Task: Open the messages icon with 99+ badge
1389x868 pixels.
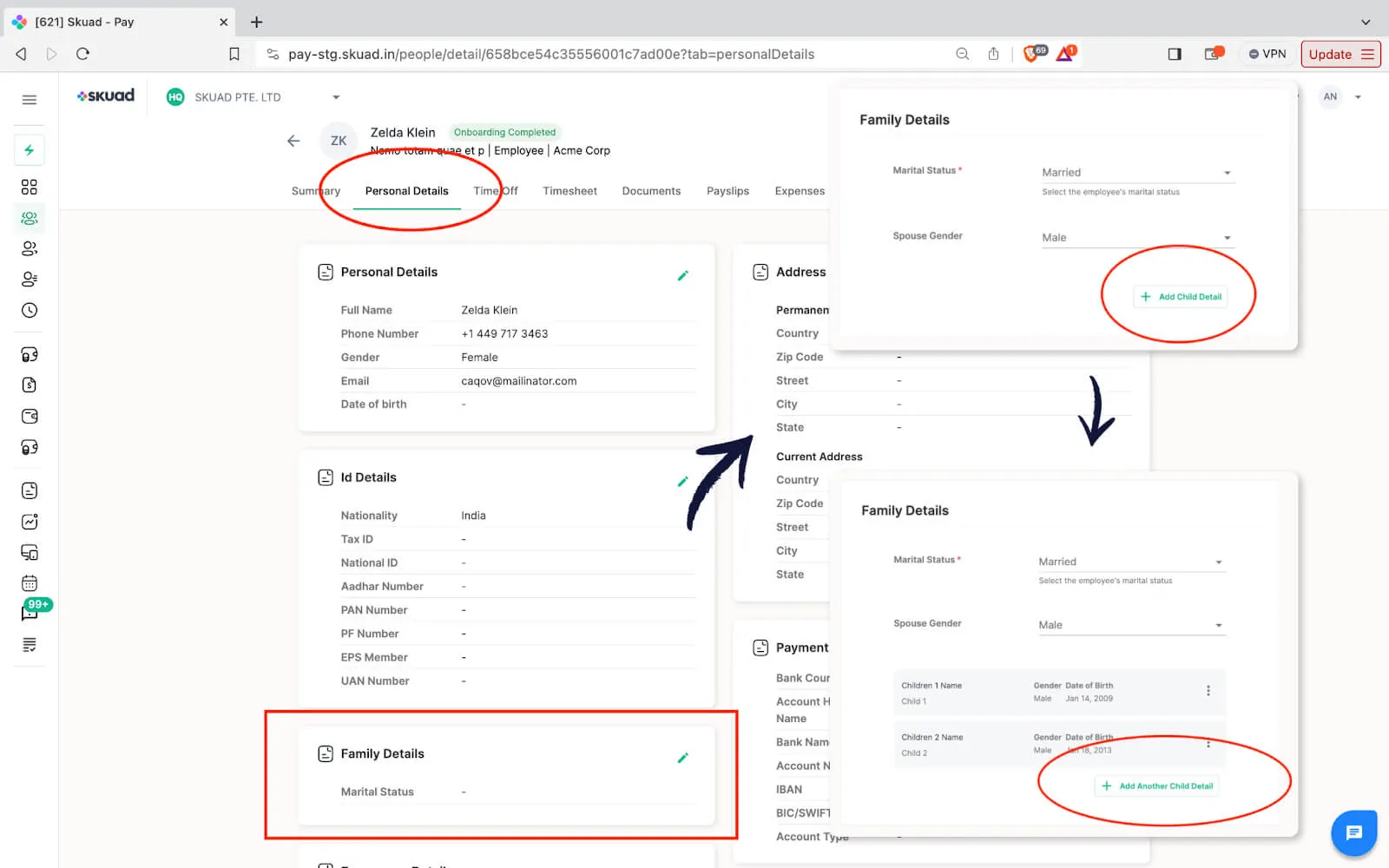Action: [30, 614]
